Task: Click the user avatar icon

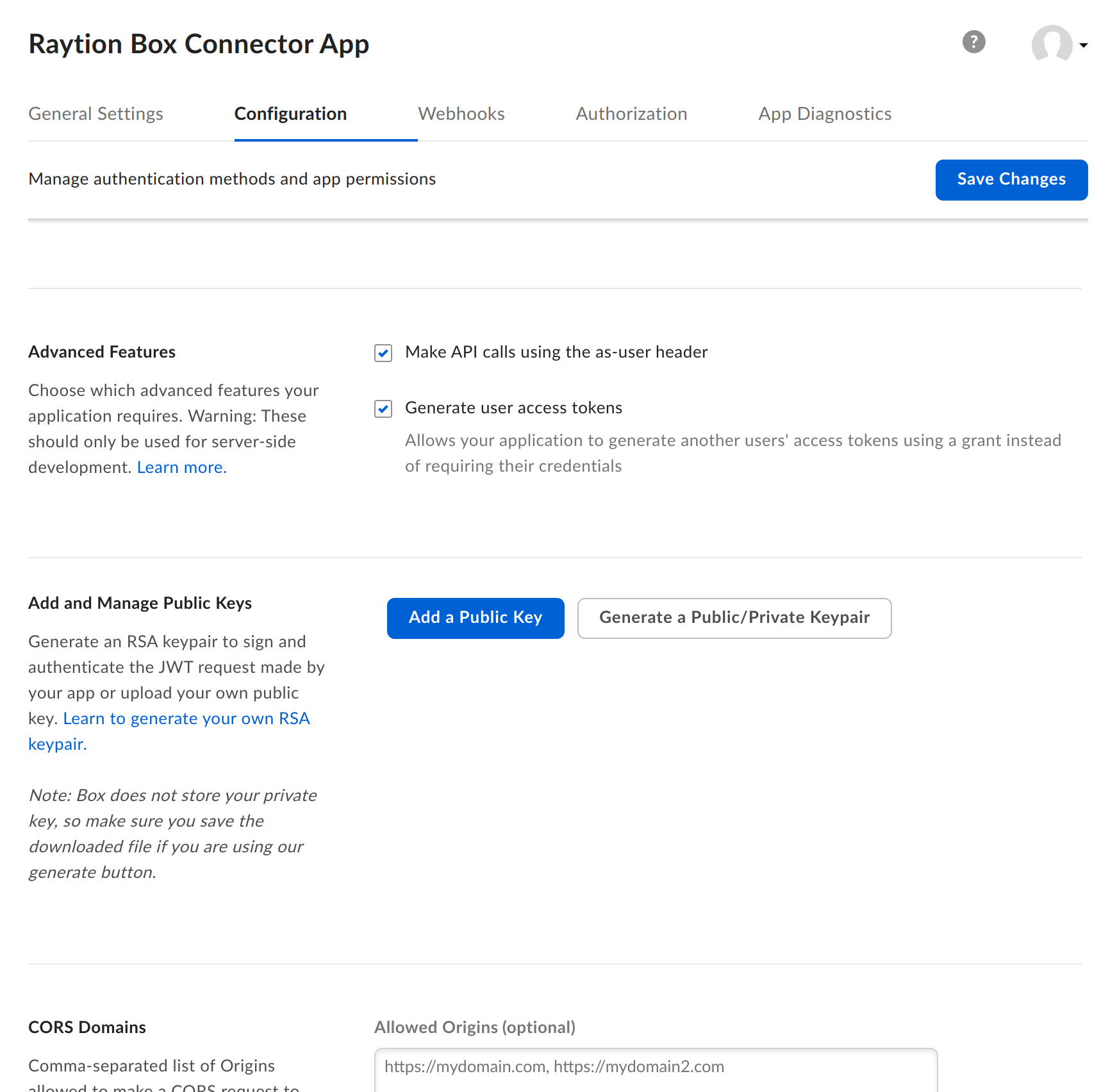Action: tap(1052, 44)
